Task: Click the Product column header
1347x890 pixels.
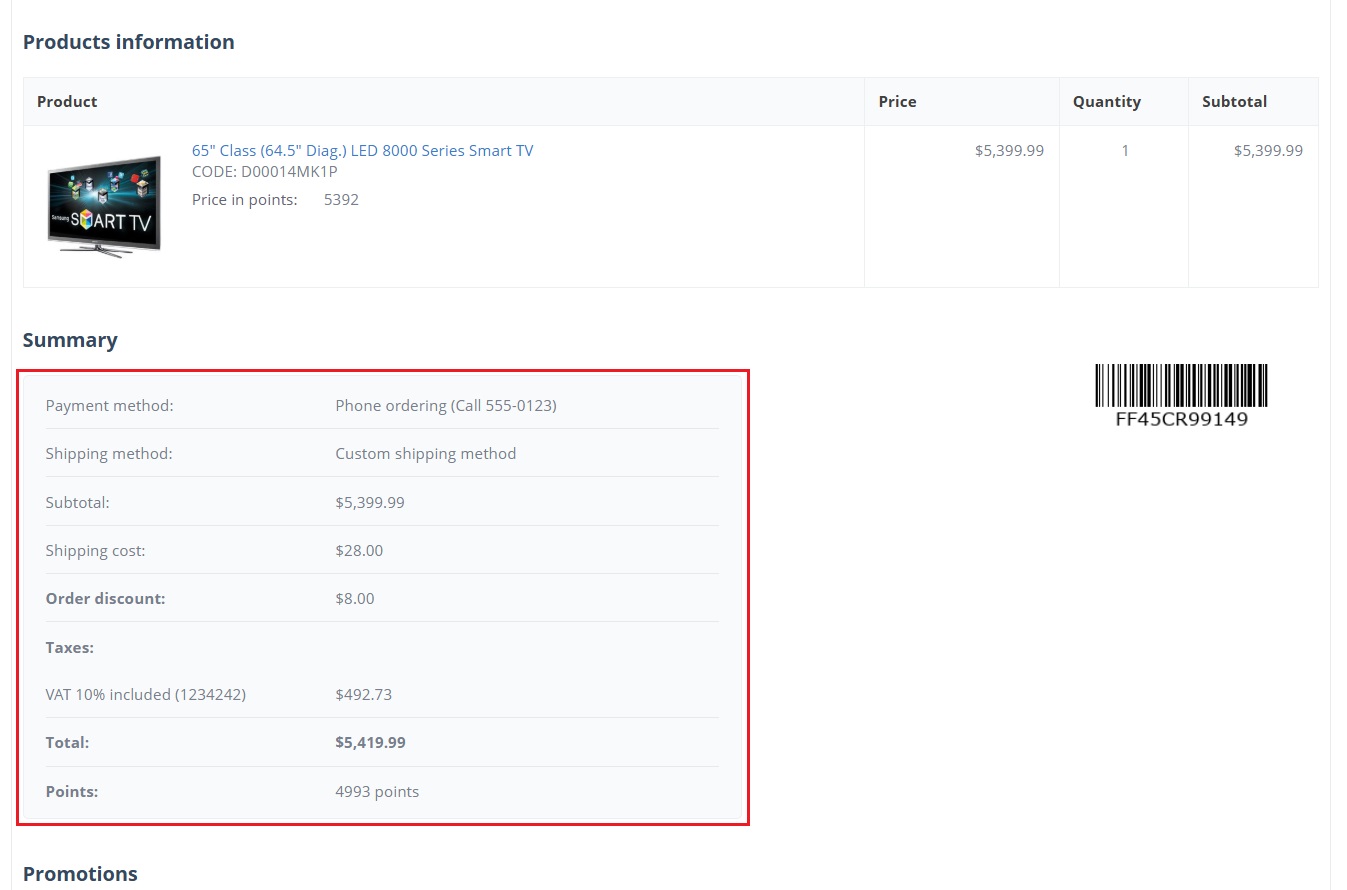Action: point(67,102)
